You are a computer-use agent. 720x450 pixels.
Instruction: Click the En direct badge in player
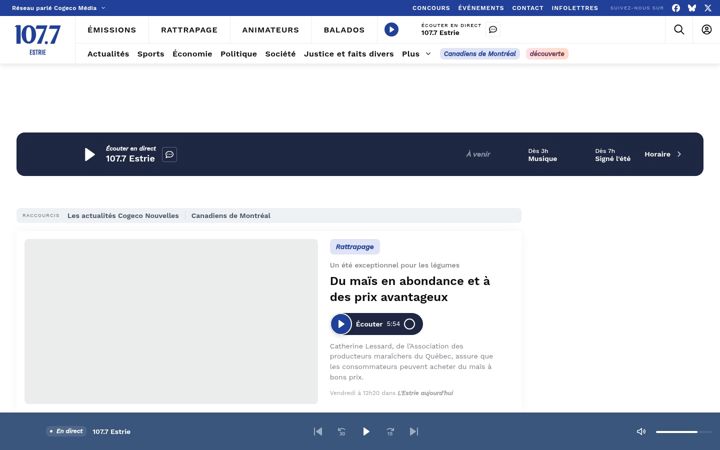(66, 431)
